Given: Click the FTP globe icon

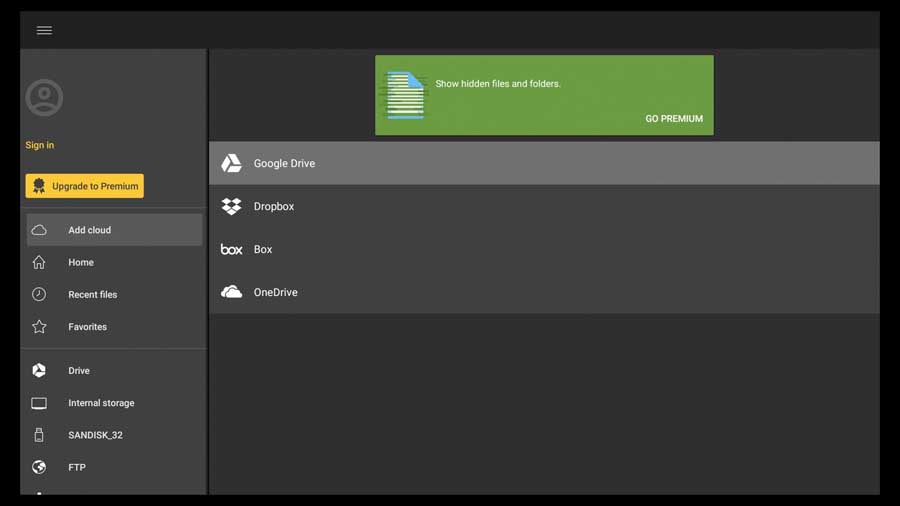Looking at the screenshot, I should [x=39, y=467].
